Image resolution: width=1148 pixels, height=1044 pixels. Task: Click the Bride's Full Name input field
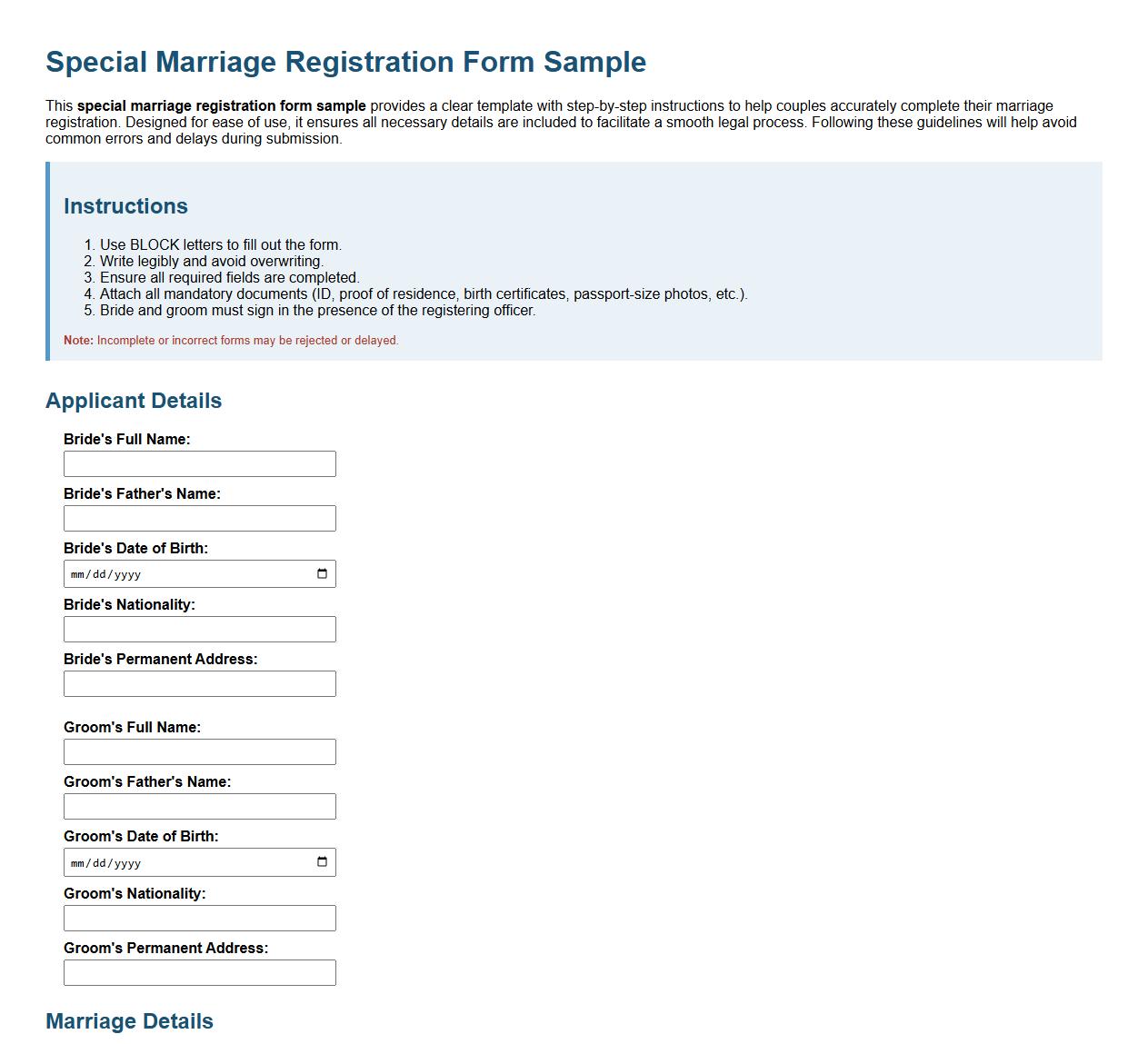pos(199,463)
